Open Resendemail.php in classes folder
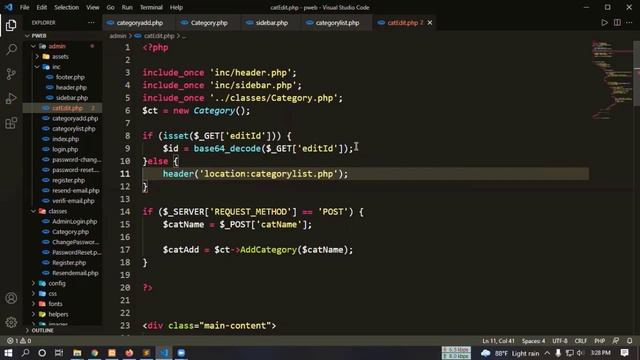This screenshot has width=640, height=360. 75,273
